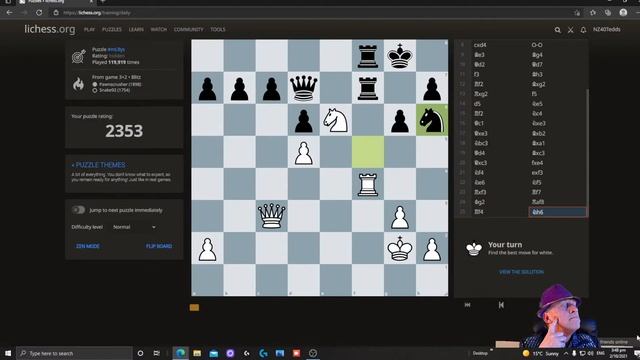Open the PUZZLE THEMES link
This screenshot has height=360, width=640.
pos(98,165)
